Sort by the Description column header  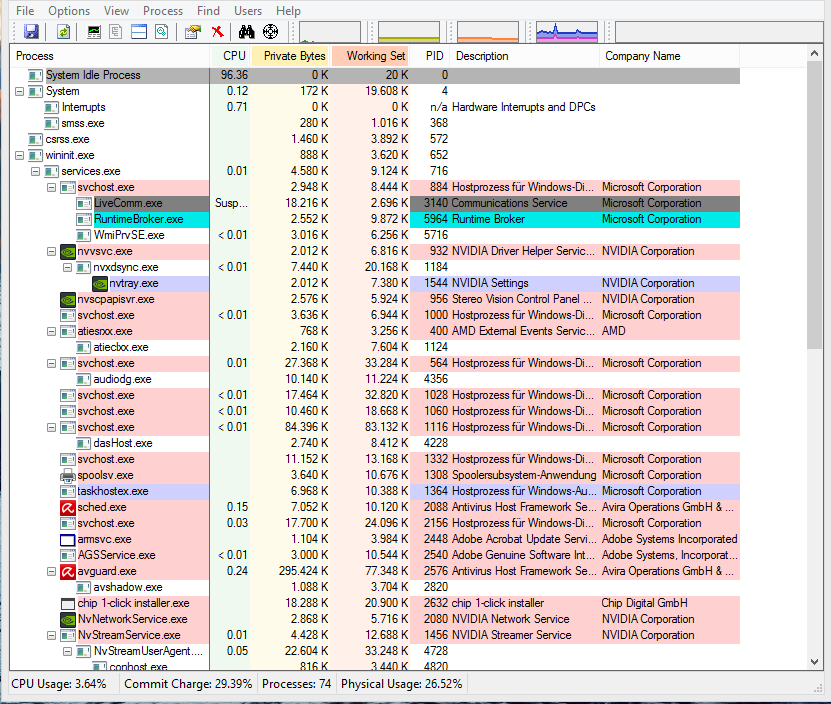coord(525,56)
